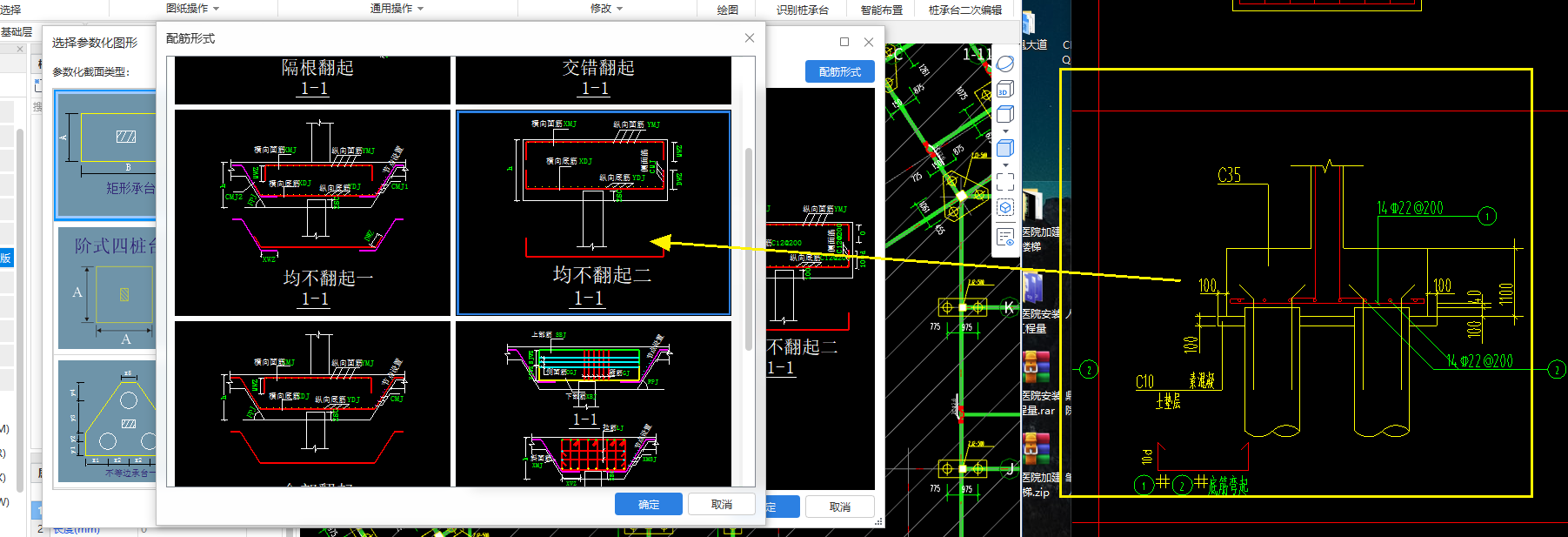Image resolution: width=1568 pixels, height=537 pixels.
Task: Click 取消 in 配筋形式 dialog
Action: pyautogui.click(x=722, y=505)
